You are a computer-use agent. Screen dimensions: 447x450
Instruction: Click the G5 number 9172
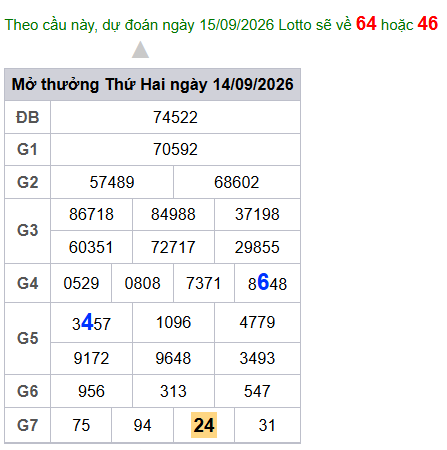(x=91, y=358)
